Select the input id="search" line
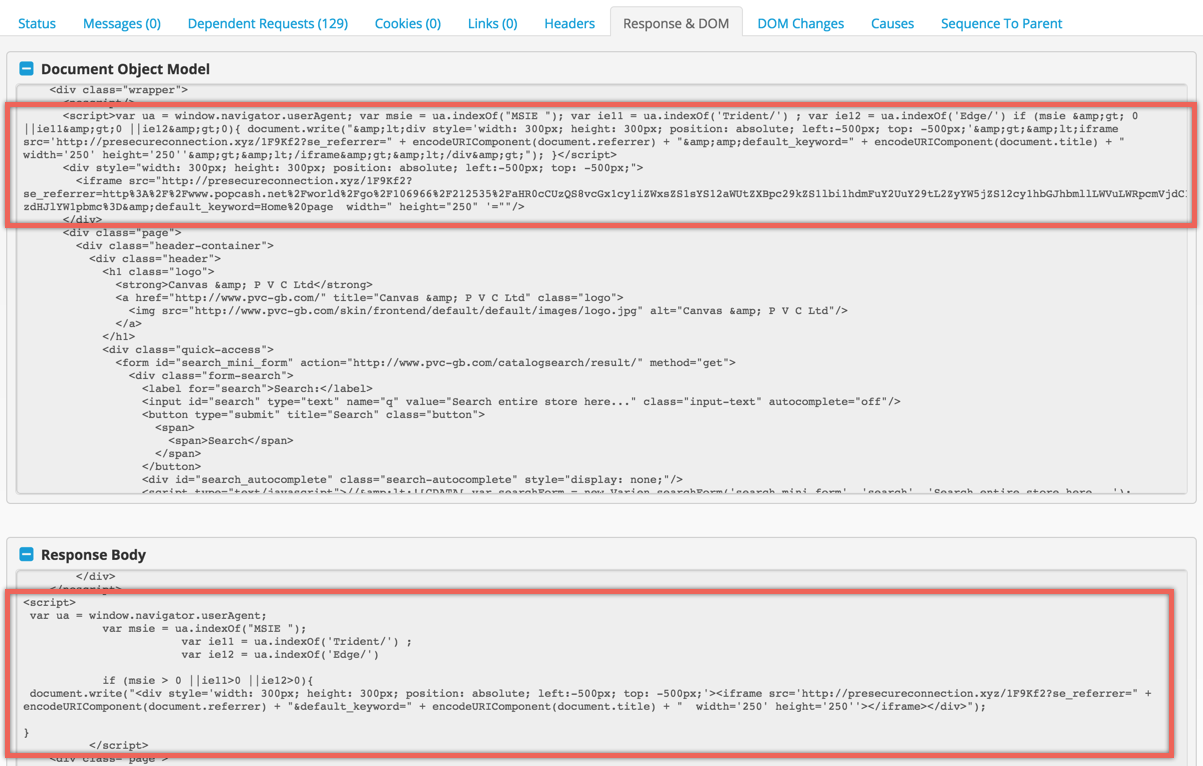This screenshot has height=766, width=1203. (521, 402)
